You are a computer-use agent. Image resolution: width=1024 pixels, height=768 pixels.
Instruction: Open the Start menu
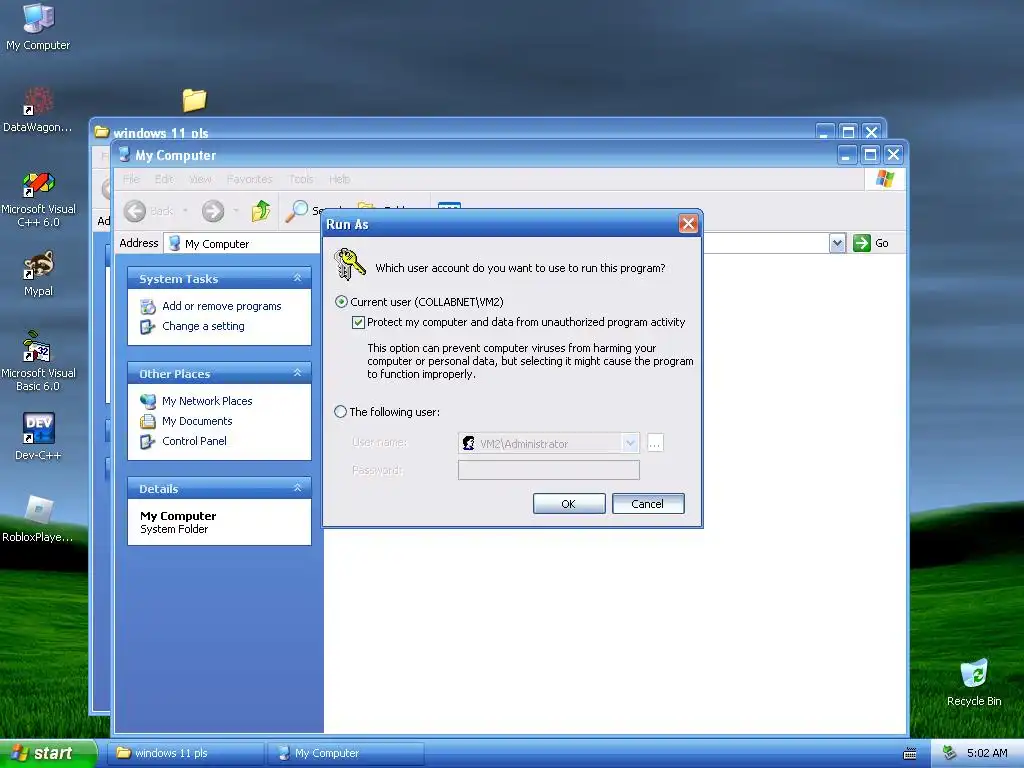pyautogui.click(x=48, y=753)
